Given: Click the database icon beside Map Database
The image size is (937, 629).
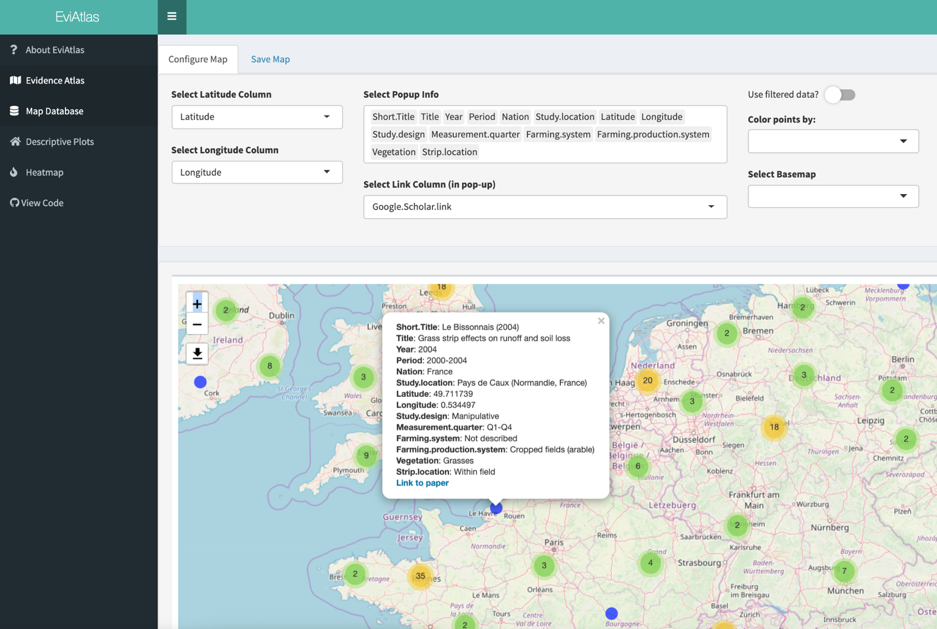Looking at the screenshot, I should 14,111.
